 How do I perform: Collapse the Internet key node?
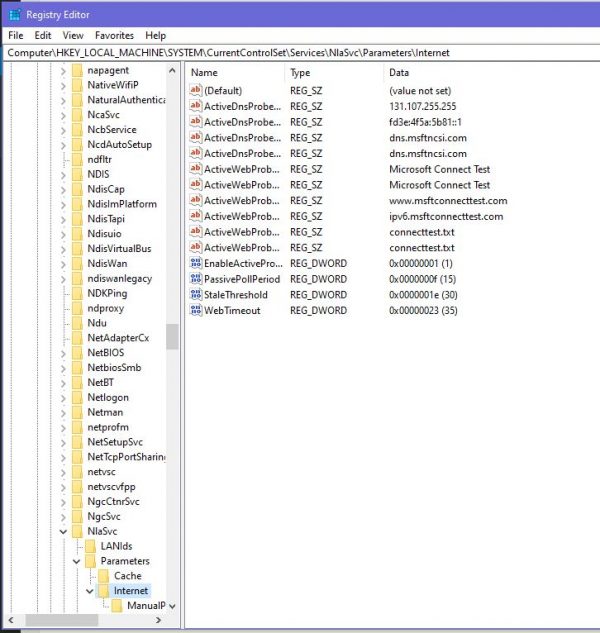coord(89,591)
